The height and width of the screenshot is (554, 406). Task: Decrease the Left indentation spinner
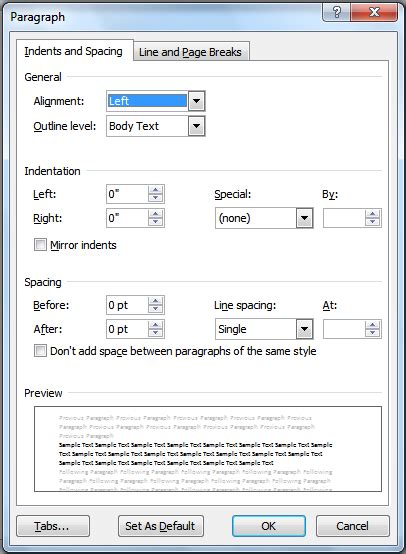tap(155, 198)
